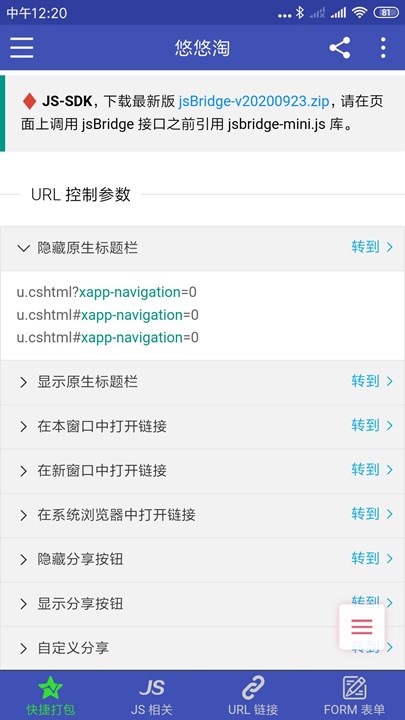
Task: Collapse the 隐藏原生标题栏 section
Action: coord(202,248)
